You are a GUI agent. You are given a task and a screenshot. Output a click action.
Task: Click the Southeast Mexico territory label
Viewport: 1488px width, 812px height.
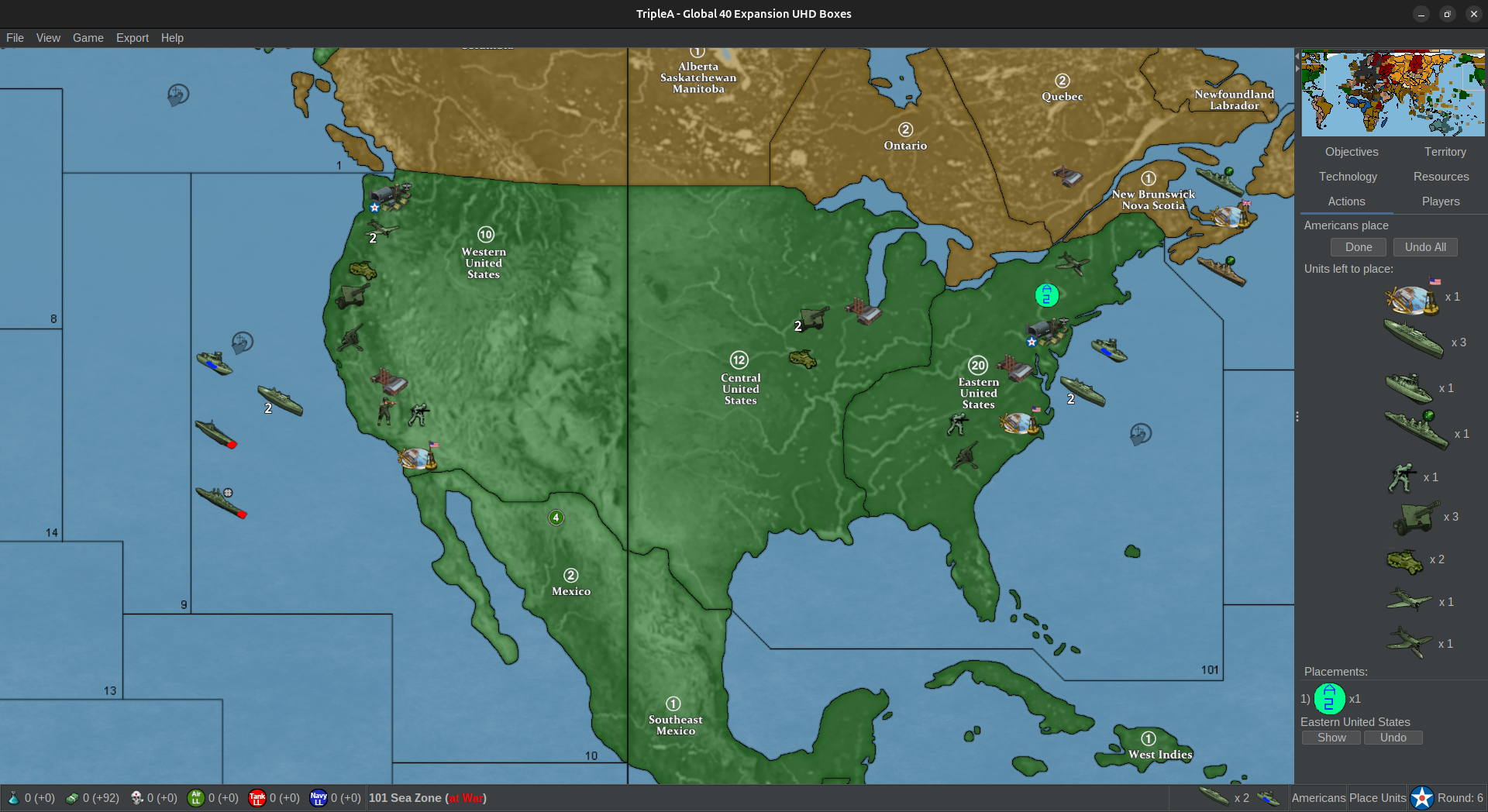click(x=675, y=725)
